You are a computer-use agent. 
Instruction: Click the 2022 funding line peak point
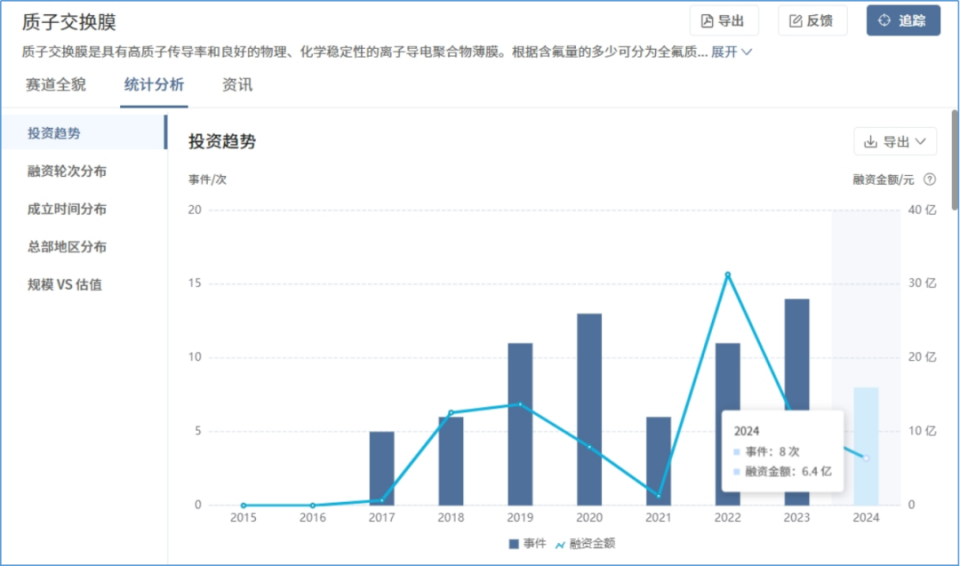pos(727,274)
